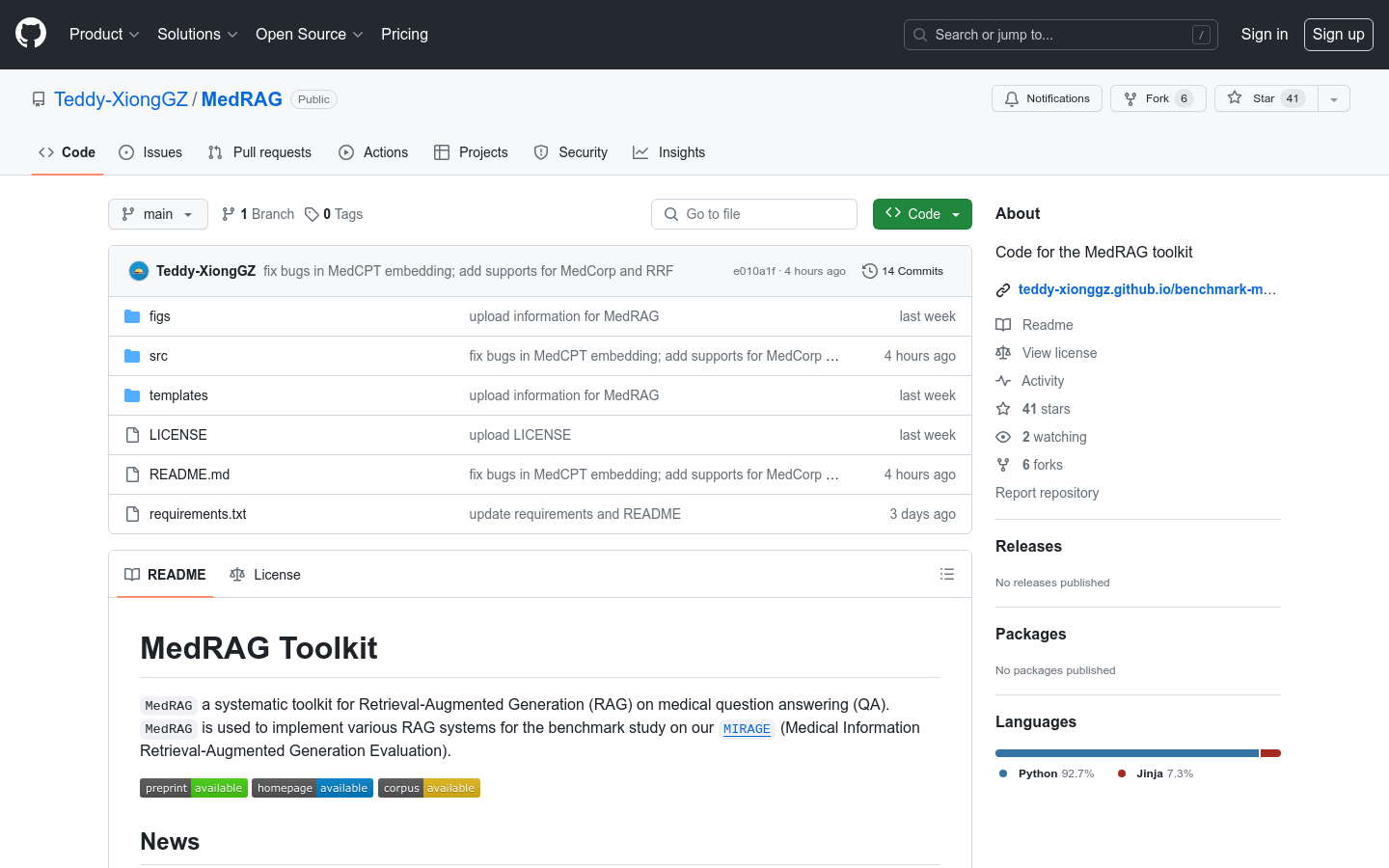Viewport: 1389px width, 868px height.
Task: Switch to the Actions tab
Action: [373, 152]
